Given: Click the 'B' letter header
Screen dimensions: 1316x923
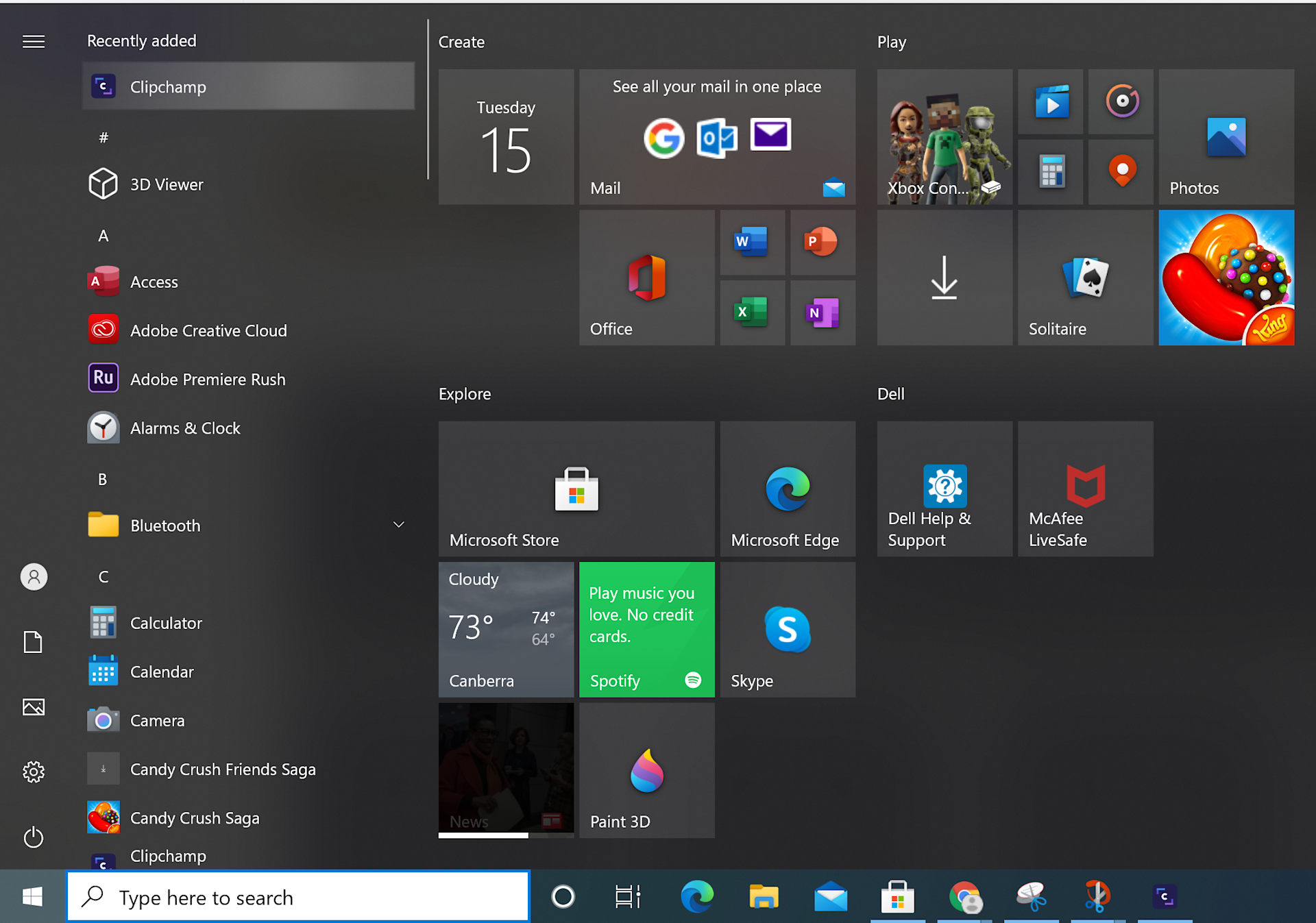Looking at the screenshot, I should (x=103, y=479).
